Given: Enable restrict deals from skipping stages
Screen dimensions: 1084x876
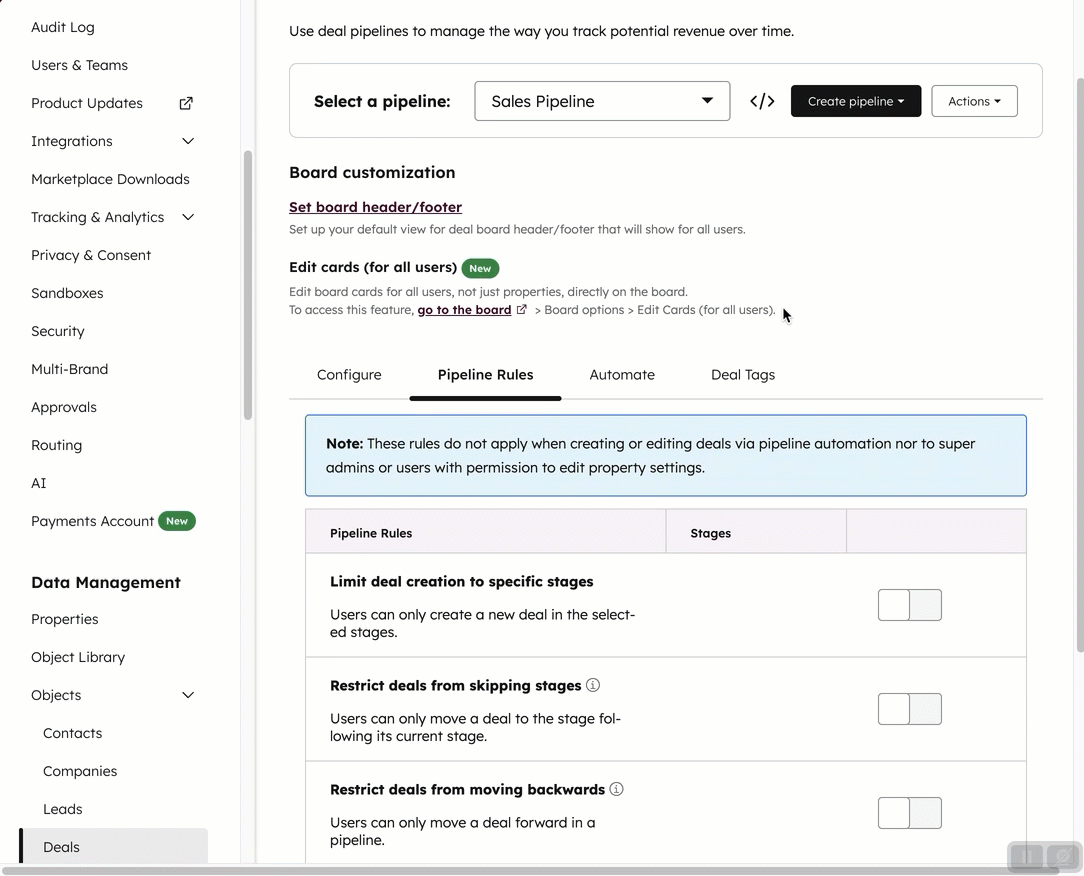Looking at the screenshot, I should [x=909, y=709].
